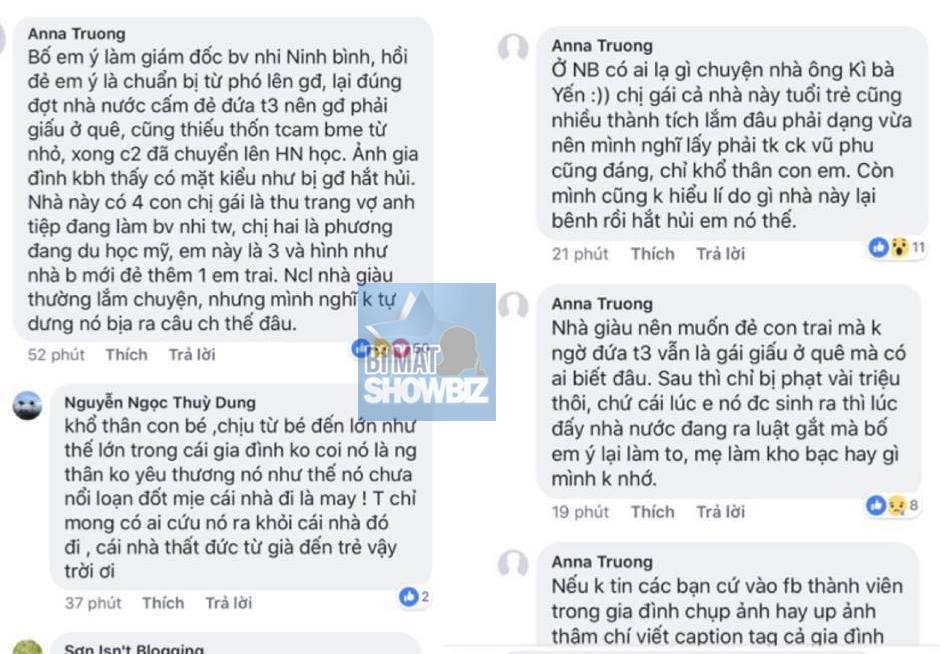Like the 52 phút comment via Thích

pos(126,355)
